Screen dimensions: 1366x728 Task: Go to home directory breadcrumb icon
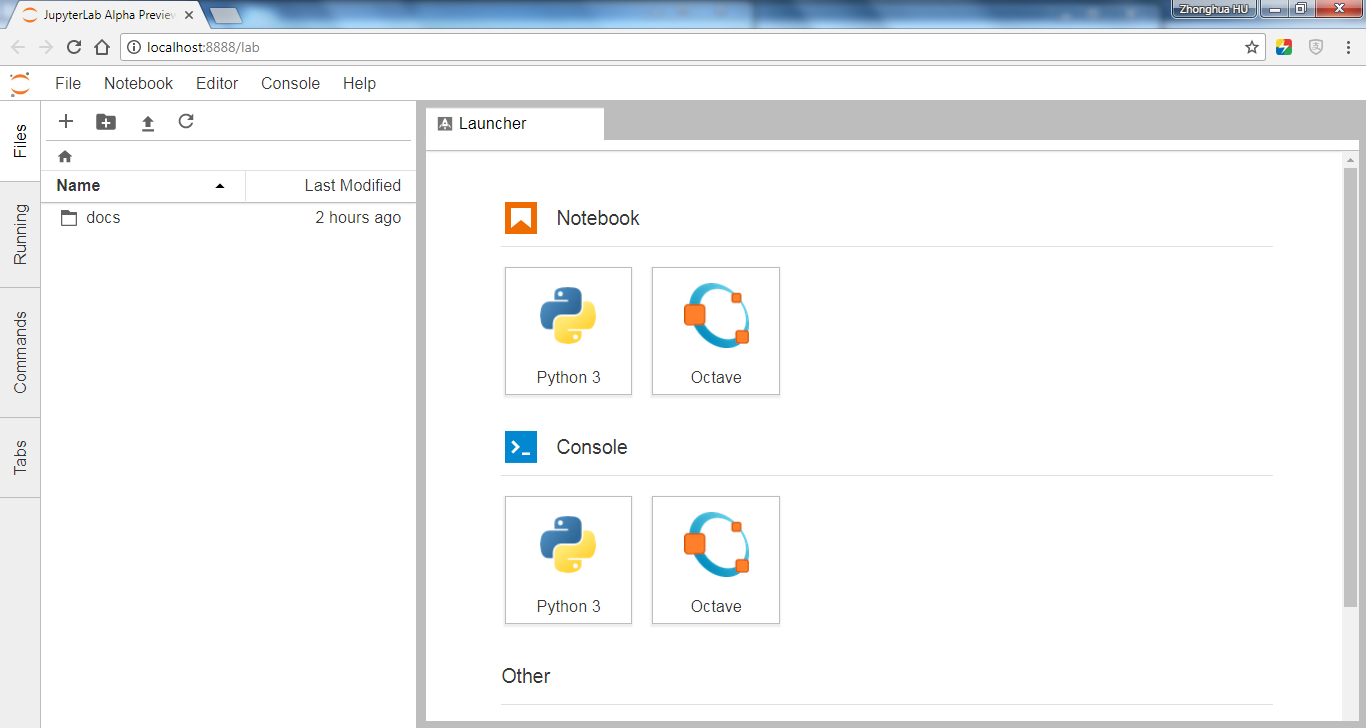click(65, 156)
